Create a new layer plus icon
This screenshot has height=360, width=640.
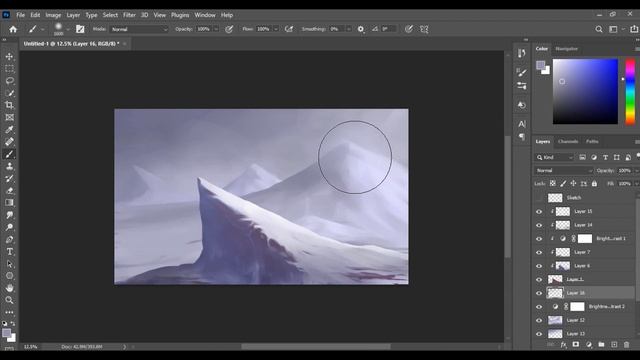[x=614, y=344]
